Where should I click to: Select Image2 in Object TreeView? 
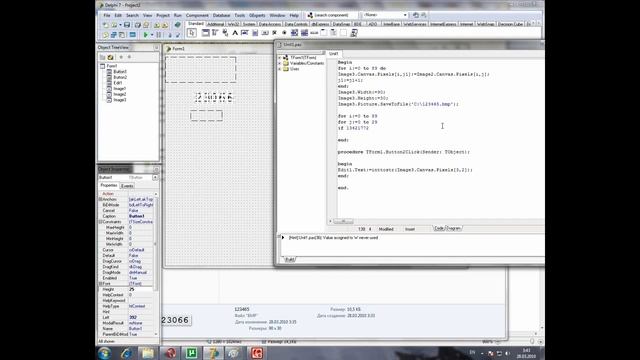[x=120, y=94]
